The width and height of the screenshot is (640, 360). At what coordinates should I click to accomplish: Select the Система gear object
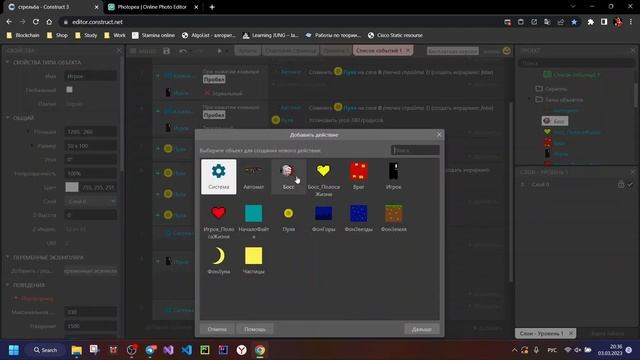pos(218,177)
